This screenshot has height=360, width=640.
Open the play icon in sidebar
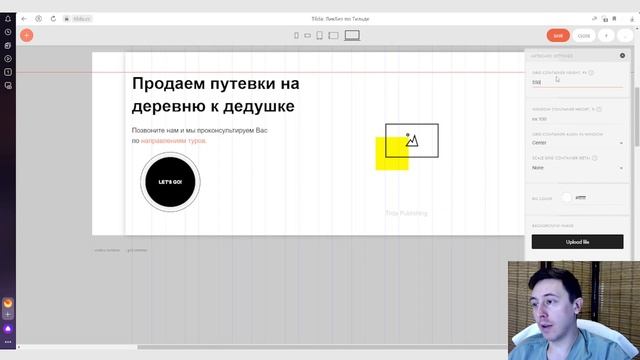(8, 59)
